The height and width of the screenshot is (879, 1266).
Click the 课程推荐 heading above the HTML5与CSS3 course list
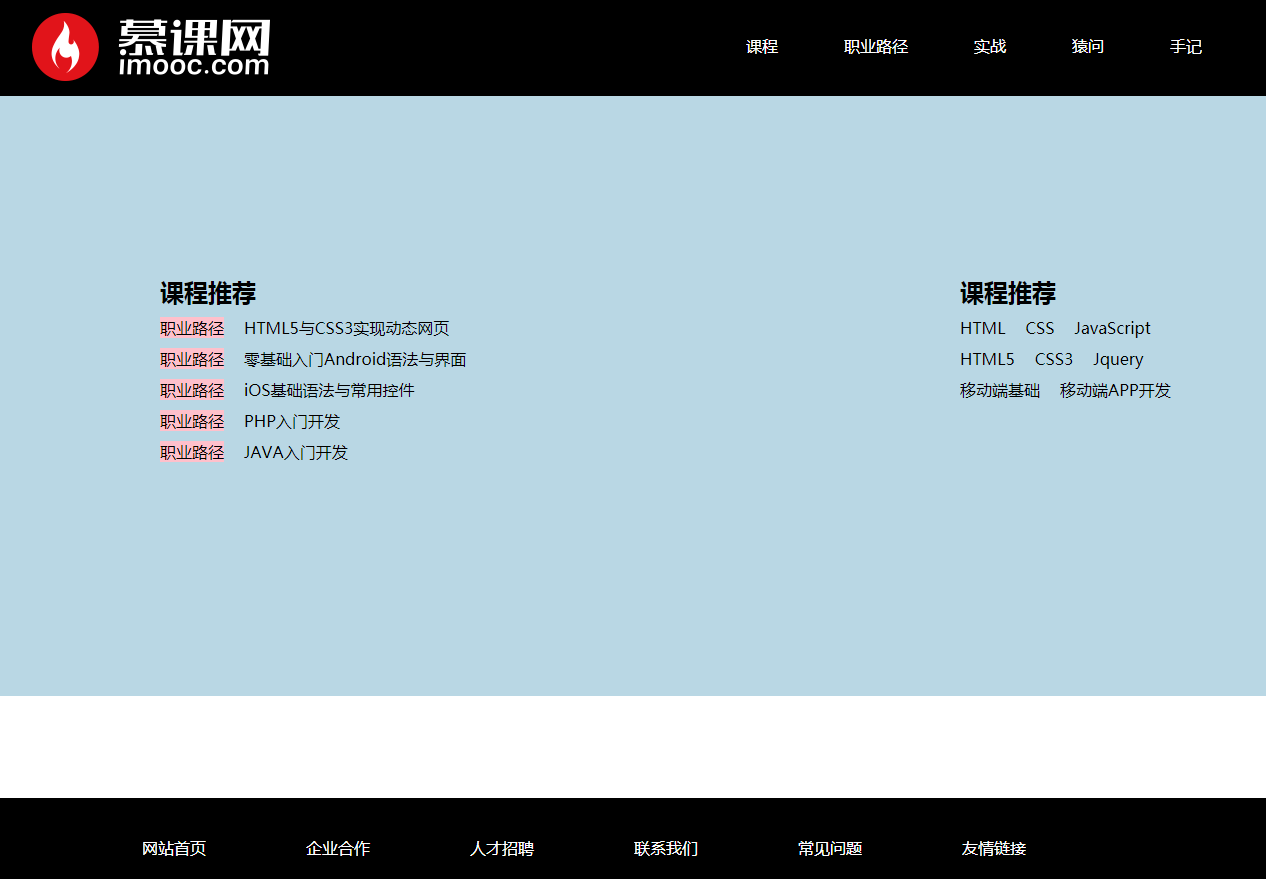[x=208, y=293]
